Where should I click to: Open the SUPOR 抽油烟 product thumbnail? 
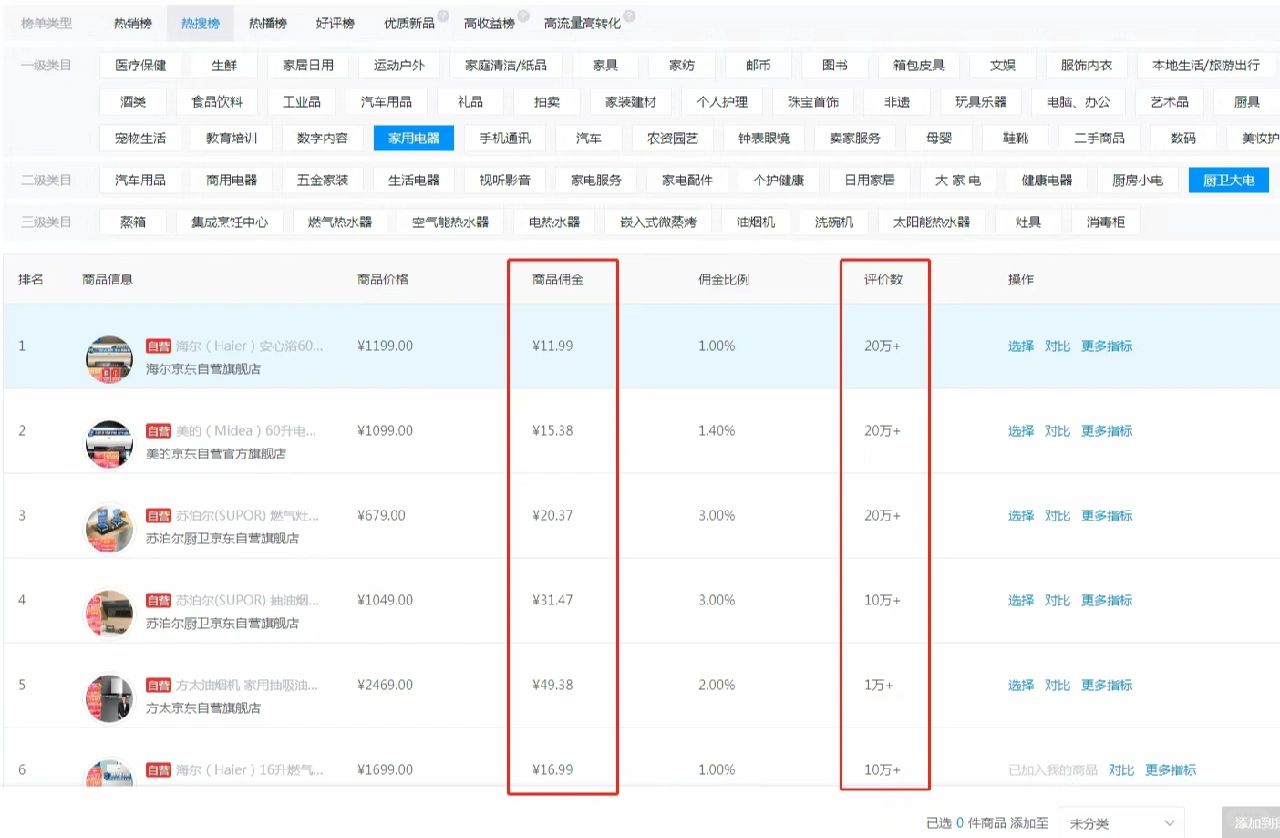point(109,613)
